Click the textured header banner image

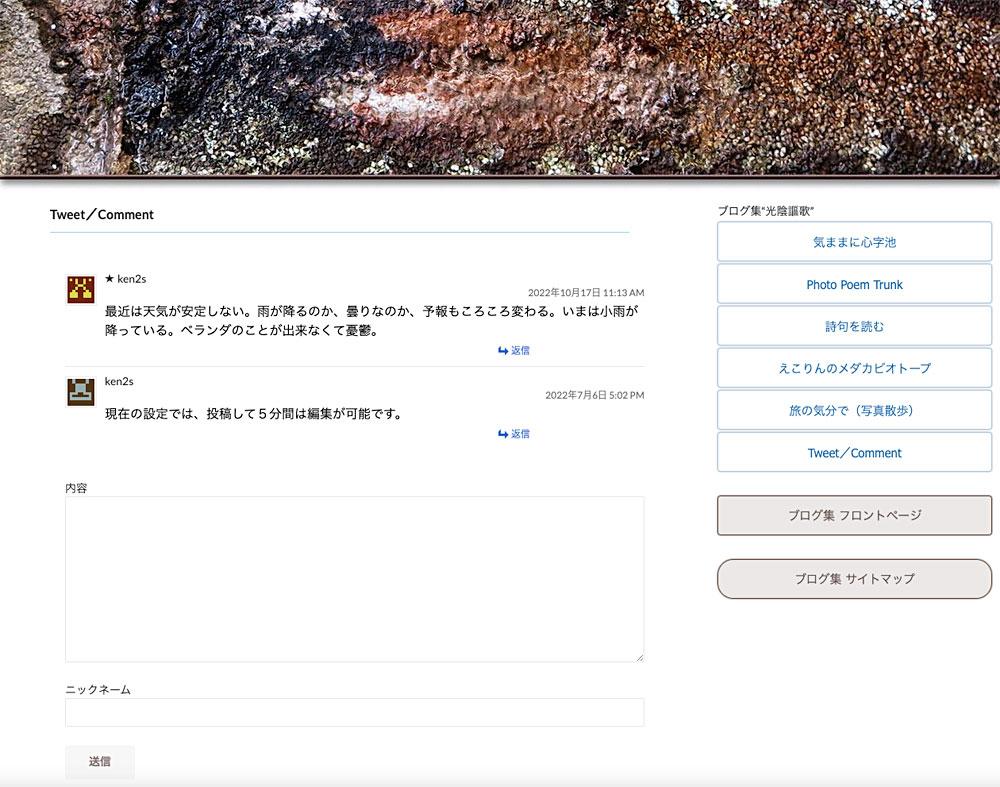tap(500, 88)
